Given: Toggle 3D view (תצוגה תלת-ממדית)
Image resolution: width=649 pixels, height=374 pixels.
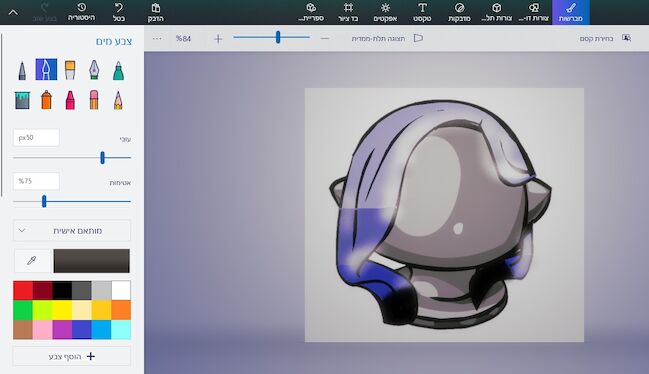Looking at the screenshot, I should coord(387,38).
